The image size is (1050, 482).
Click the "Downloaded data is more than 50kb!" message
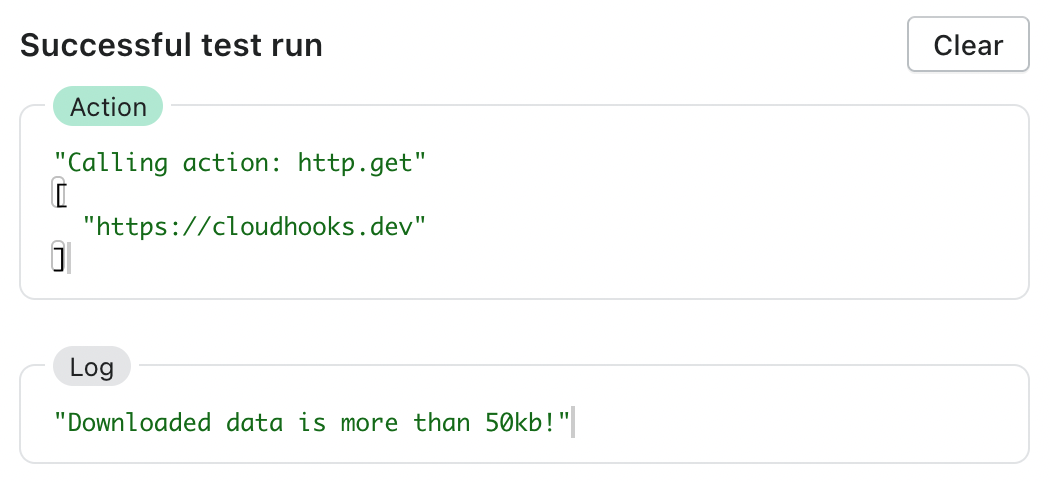pyautogui.click(x=312, y=422)
